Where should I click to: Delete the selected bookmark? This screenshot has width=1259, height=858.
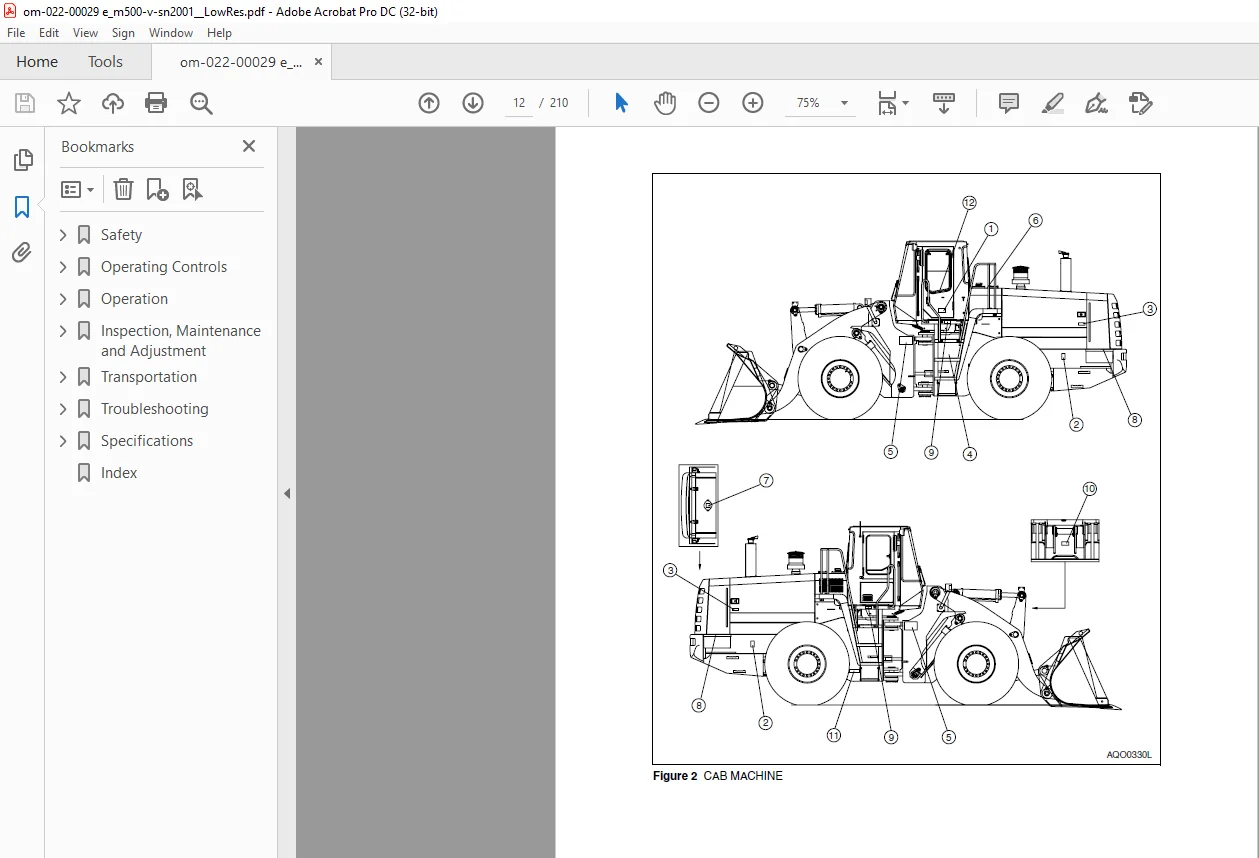122,189
